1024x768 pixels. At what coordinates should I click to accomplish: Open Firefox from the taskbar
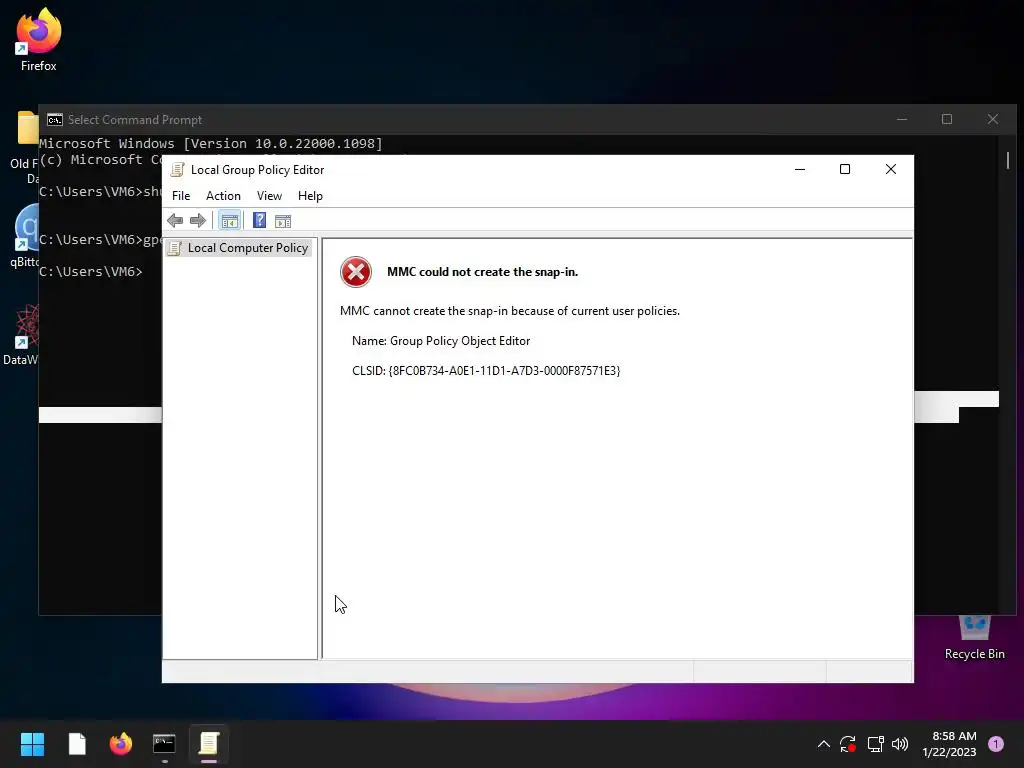pos(121,744)
